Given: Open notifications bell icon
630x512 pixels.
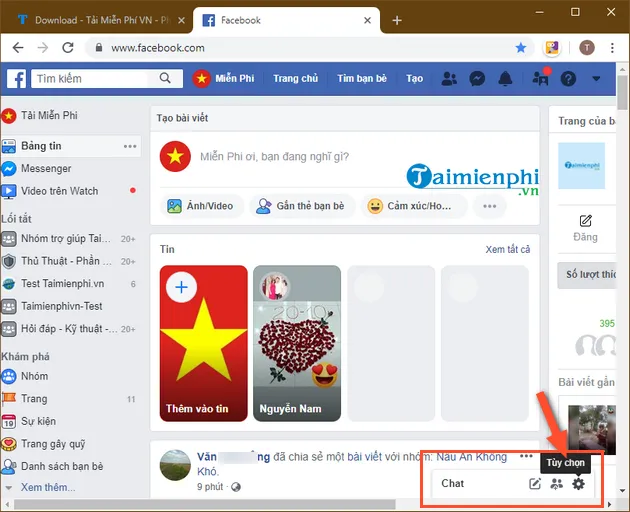Looking at the screenshot, I should [505, 78].
